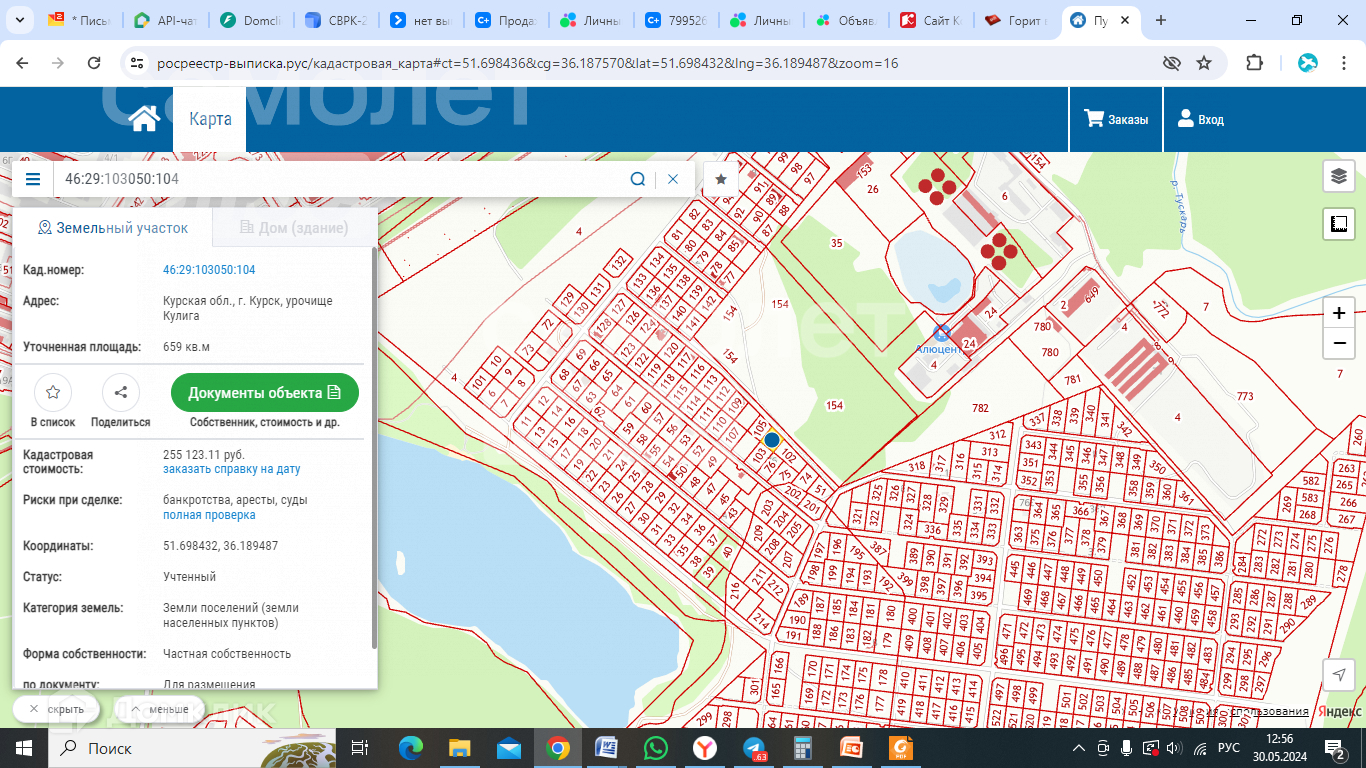This screenshot has height=768, width=1366.
Task: Click the geolocation arrow icon
Action: [x=1339, y=675]
